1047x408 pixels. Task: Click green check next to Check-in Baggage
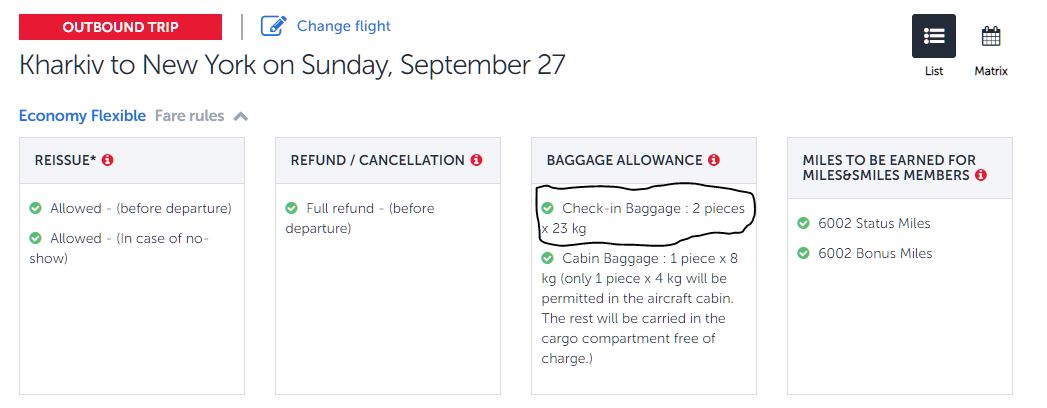point(547,208)
